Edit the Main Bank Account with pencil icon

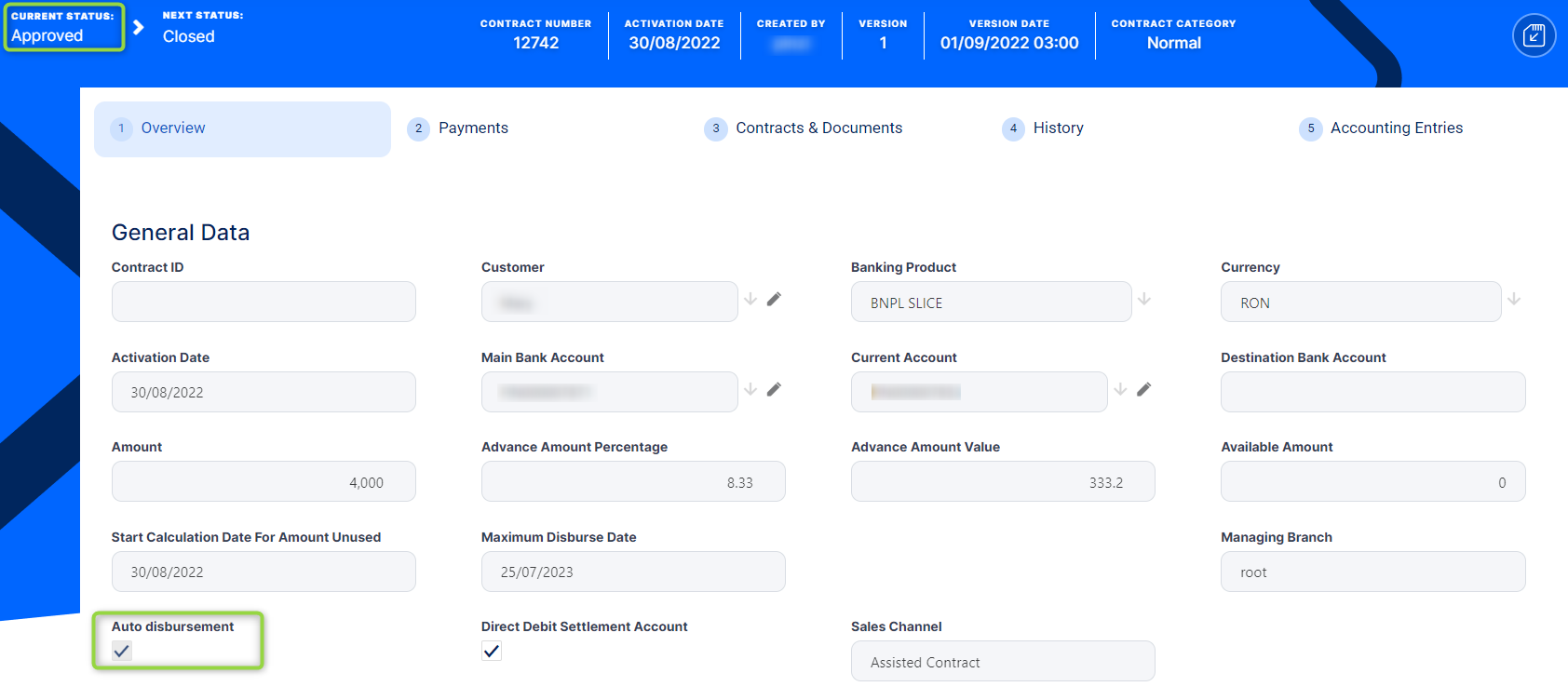coord(774,390)
